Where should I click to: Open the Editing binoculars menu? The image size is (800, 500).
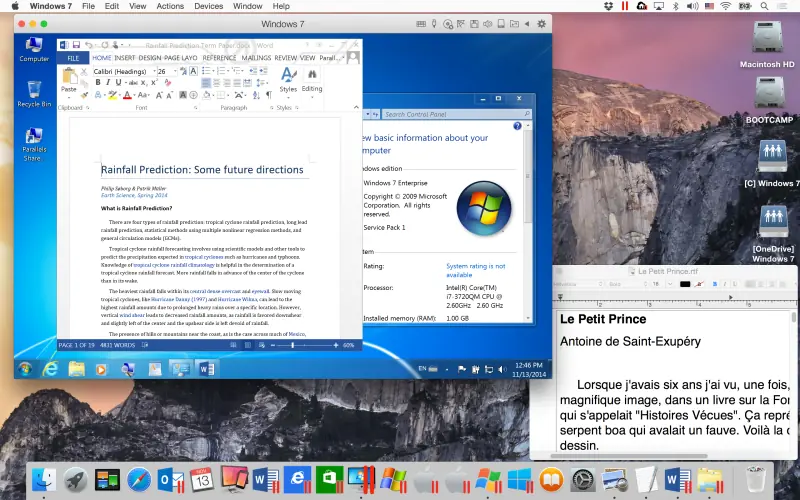click(312, 82)
